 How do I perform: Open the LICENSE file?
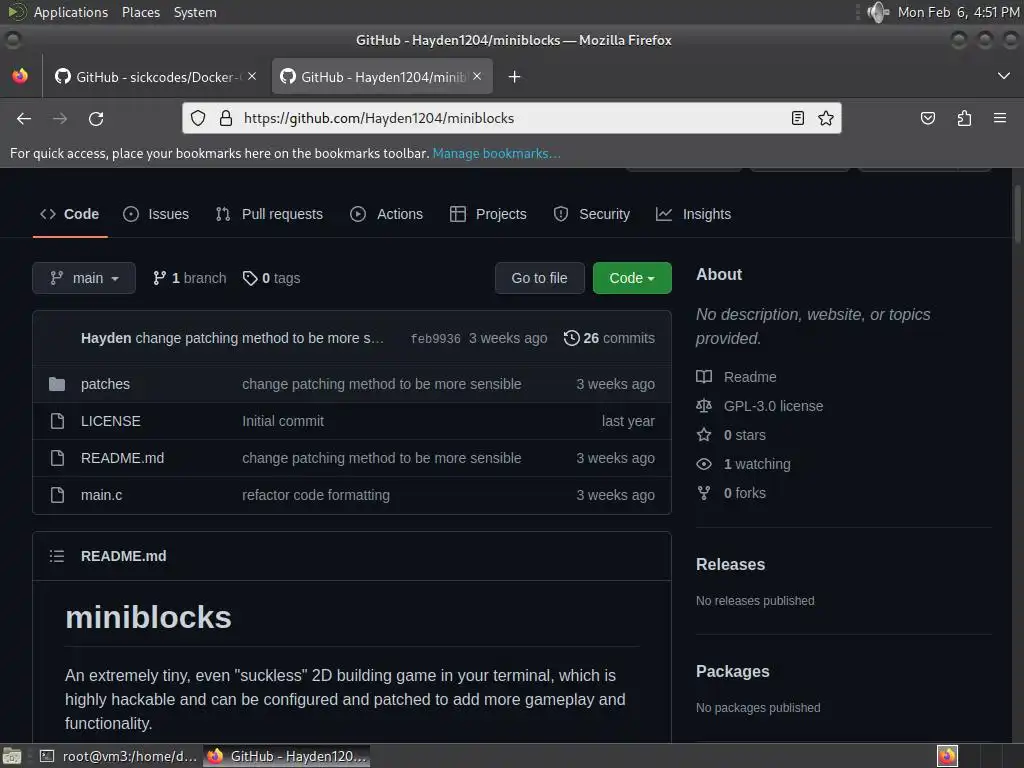coord(110,421)
